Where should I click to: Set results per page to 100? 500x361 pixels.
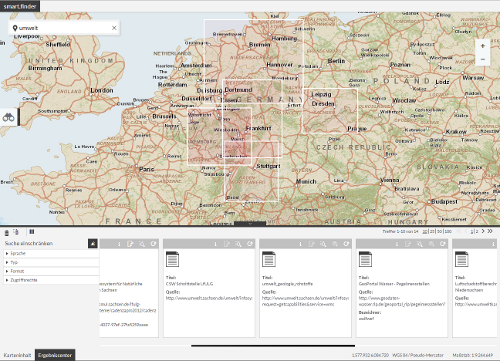pyautogui.click(x=448, y=231)
